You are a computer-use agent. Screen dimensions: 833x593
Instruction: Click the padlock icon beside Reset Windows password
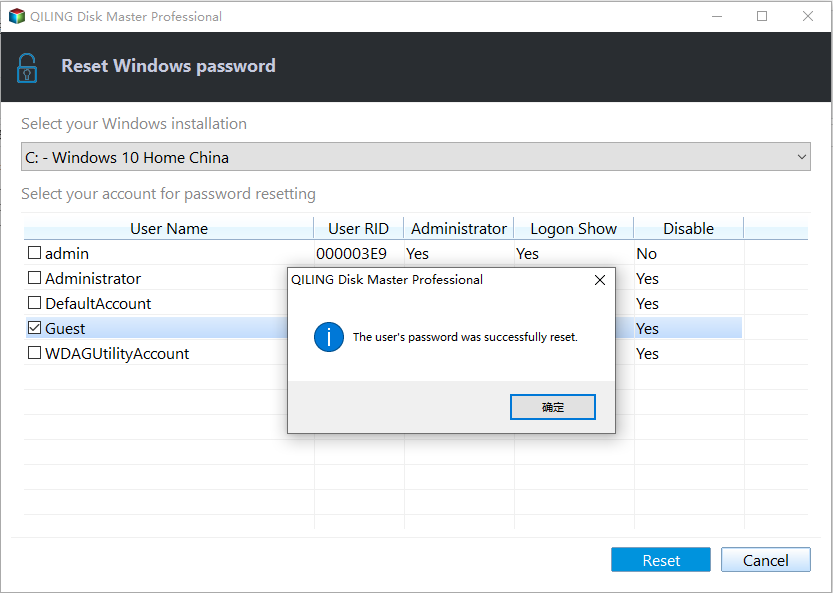point(27,68)
